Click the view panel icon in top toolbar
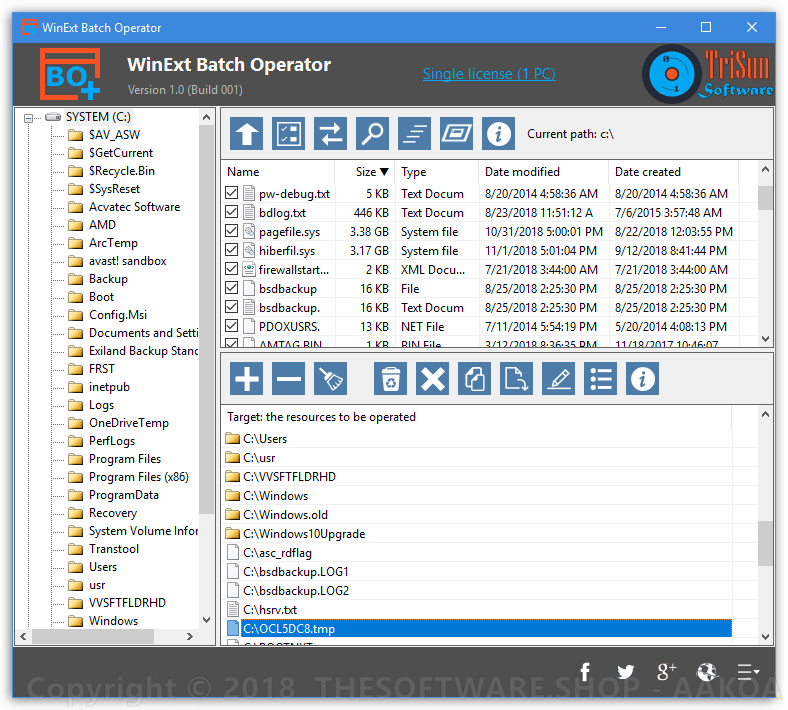Screen dimensions: 788x710 [x=456, y=134]
